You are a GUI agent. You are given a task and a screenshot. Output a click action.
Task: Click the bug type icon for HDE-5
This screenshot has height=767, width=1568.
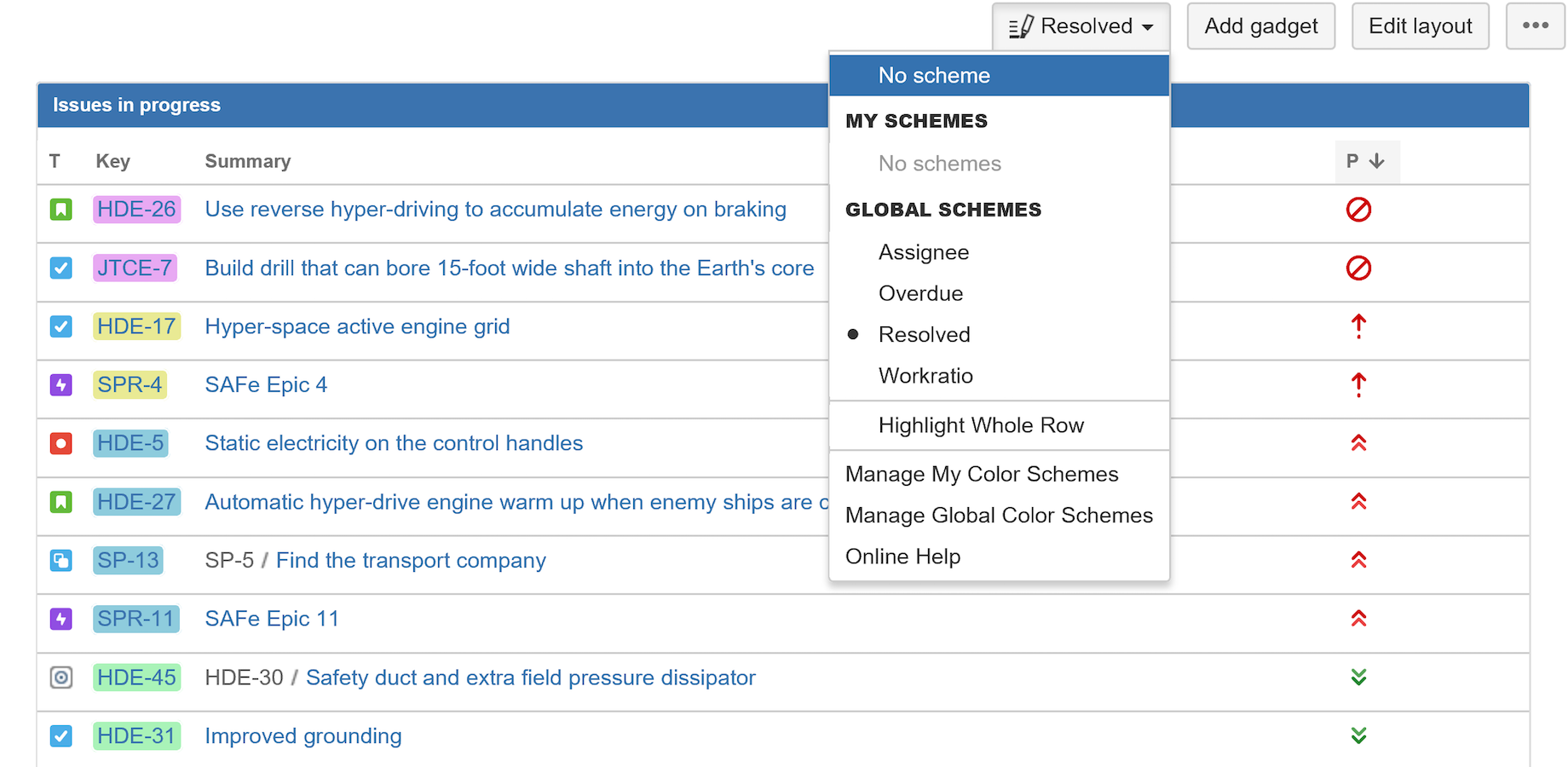tap(61, 444)
